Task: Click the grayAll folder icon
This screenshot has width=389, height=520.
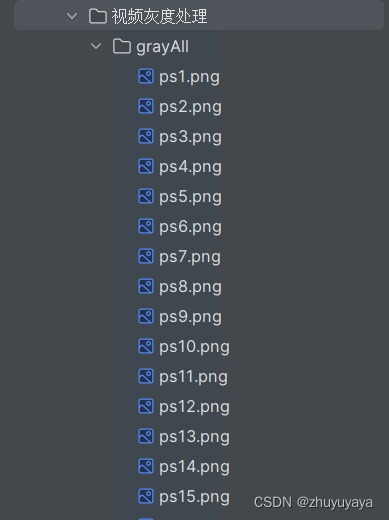Action: tap(121, 46)
